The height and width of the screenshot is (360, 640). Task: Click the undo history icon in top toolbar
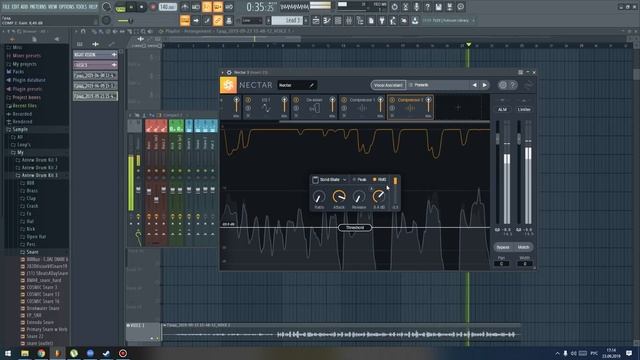coord(394,7)
